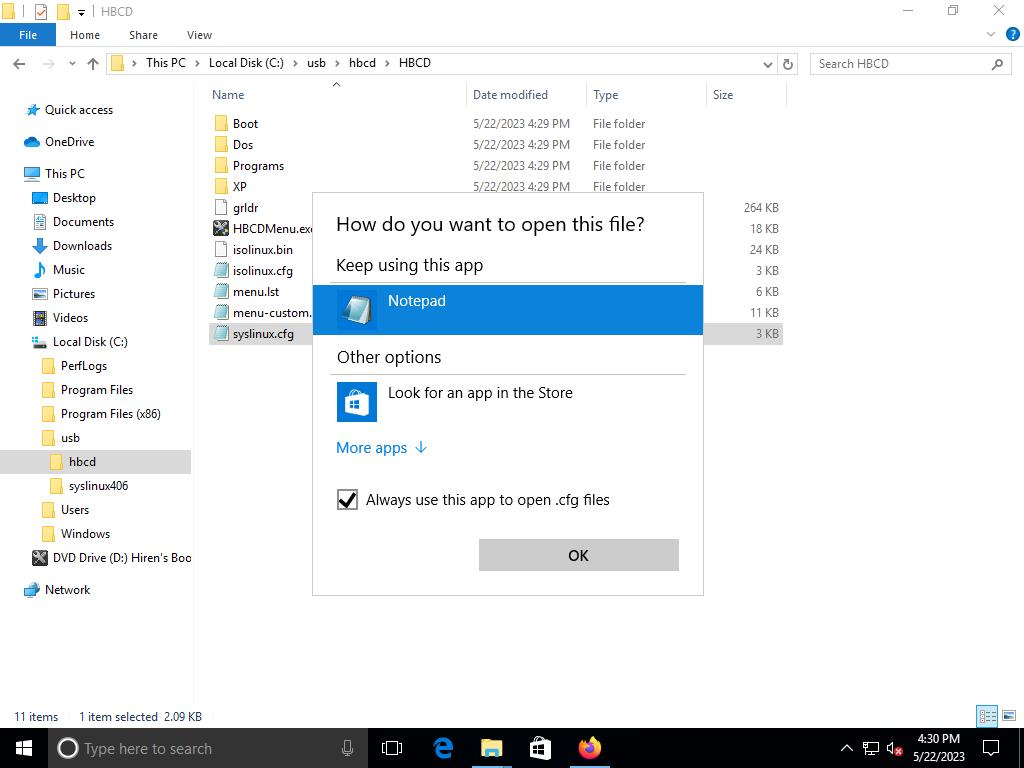This screenshot has height=768, width=1024.
Task: Sort files by Date modified column
Action: click(x=510, y=95)
